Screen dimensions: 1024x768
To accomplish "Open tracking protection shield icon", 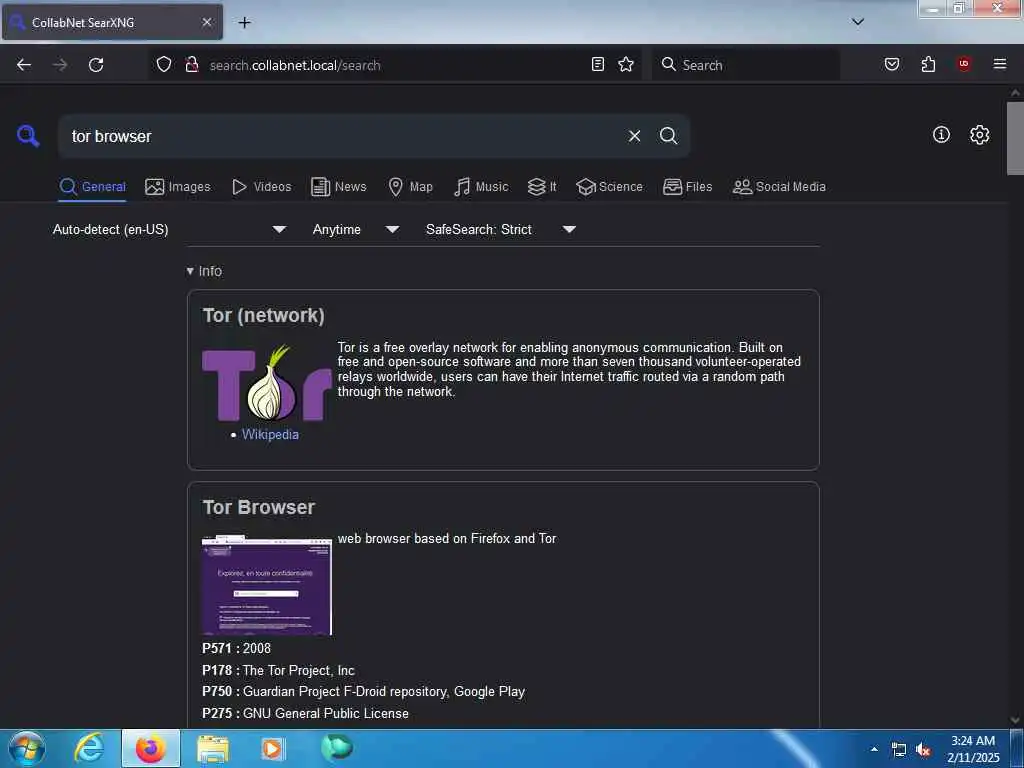I will pyautogui.click(x=164, y=64).
